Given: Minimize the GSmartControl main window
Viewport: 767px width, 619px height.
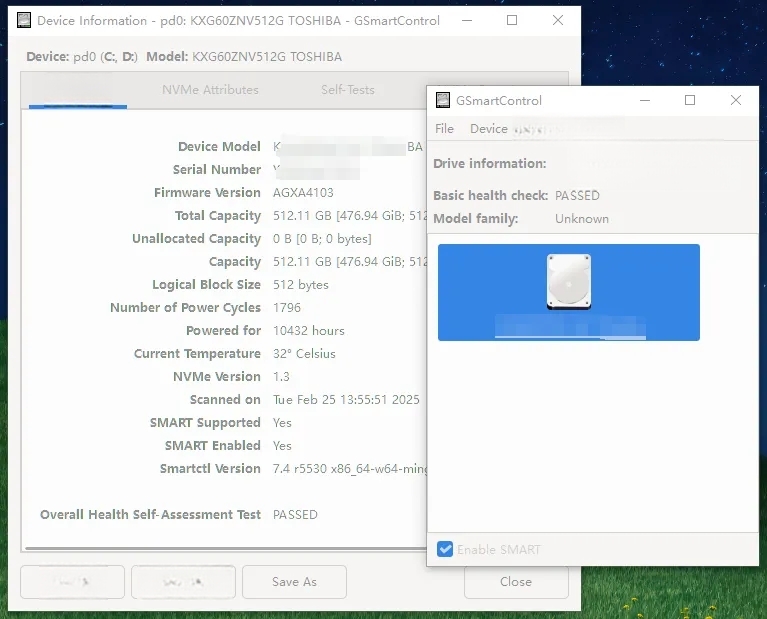Looking at the screenshot, I should point(645,100).
